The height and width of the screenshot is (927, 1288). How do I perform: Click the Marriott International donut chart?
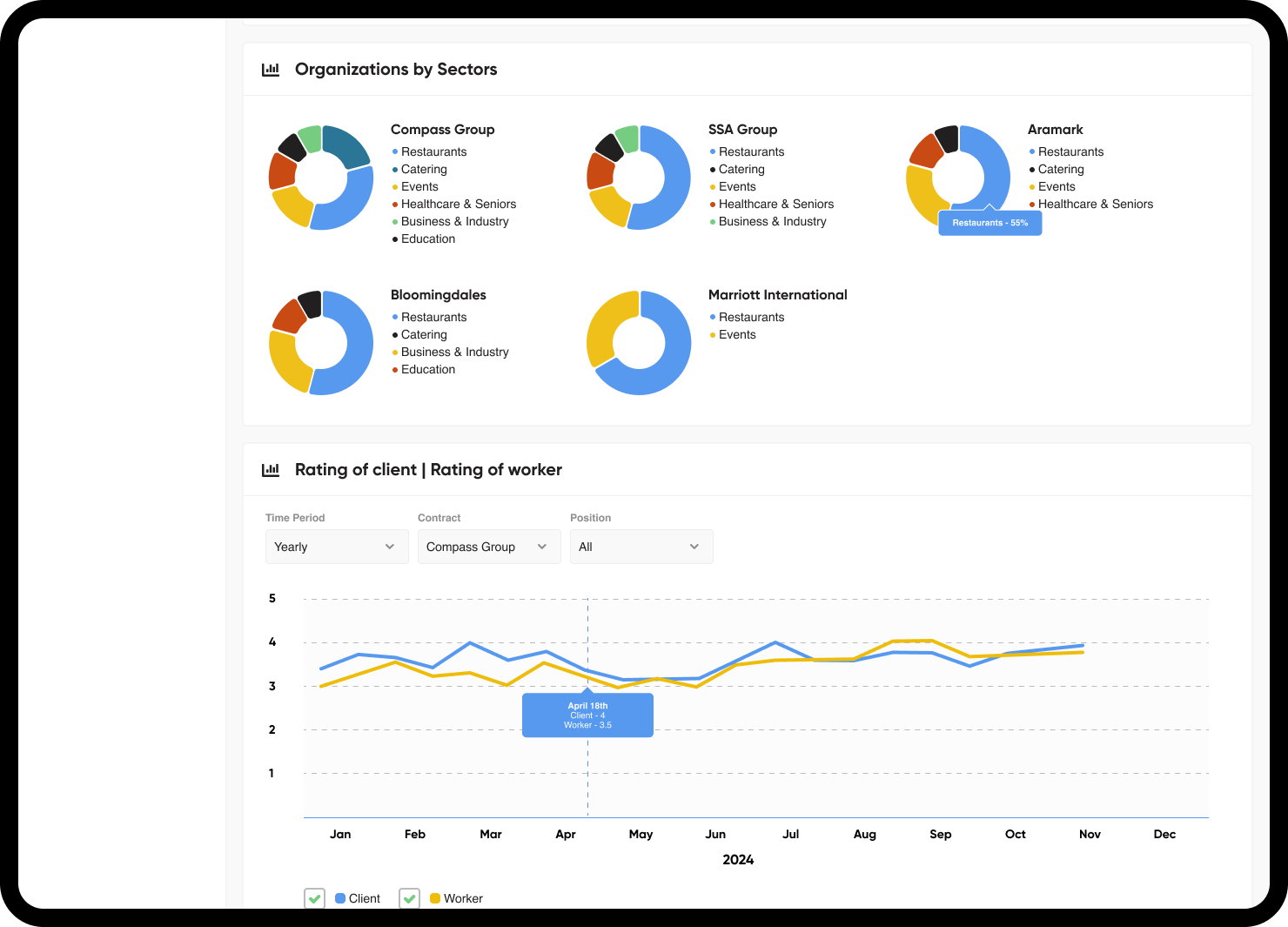pos(639,343)
